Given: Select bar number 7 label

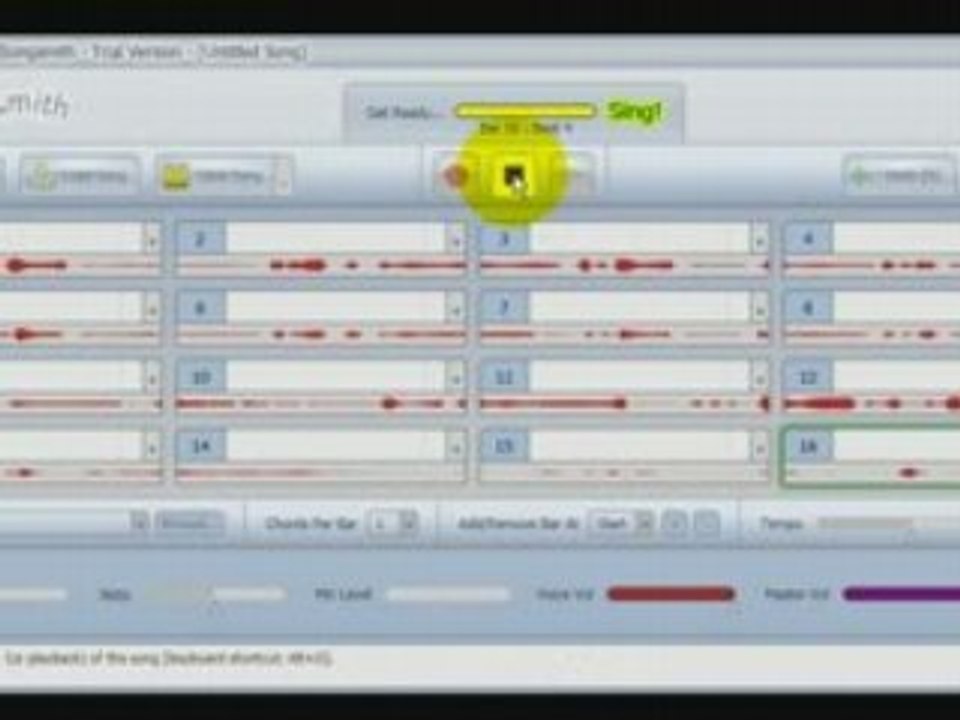Looking at the screenshot, I should [504, 307].
